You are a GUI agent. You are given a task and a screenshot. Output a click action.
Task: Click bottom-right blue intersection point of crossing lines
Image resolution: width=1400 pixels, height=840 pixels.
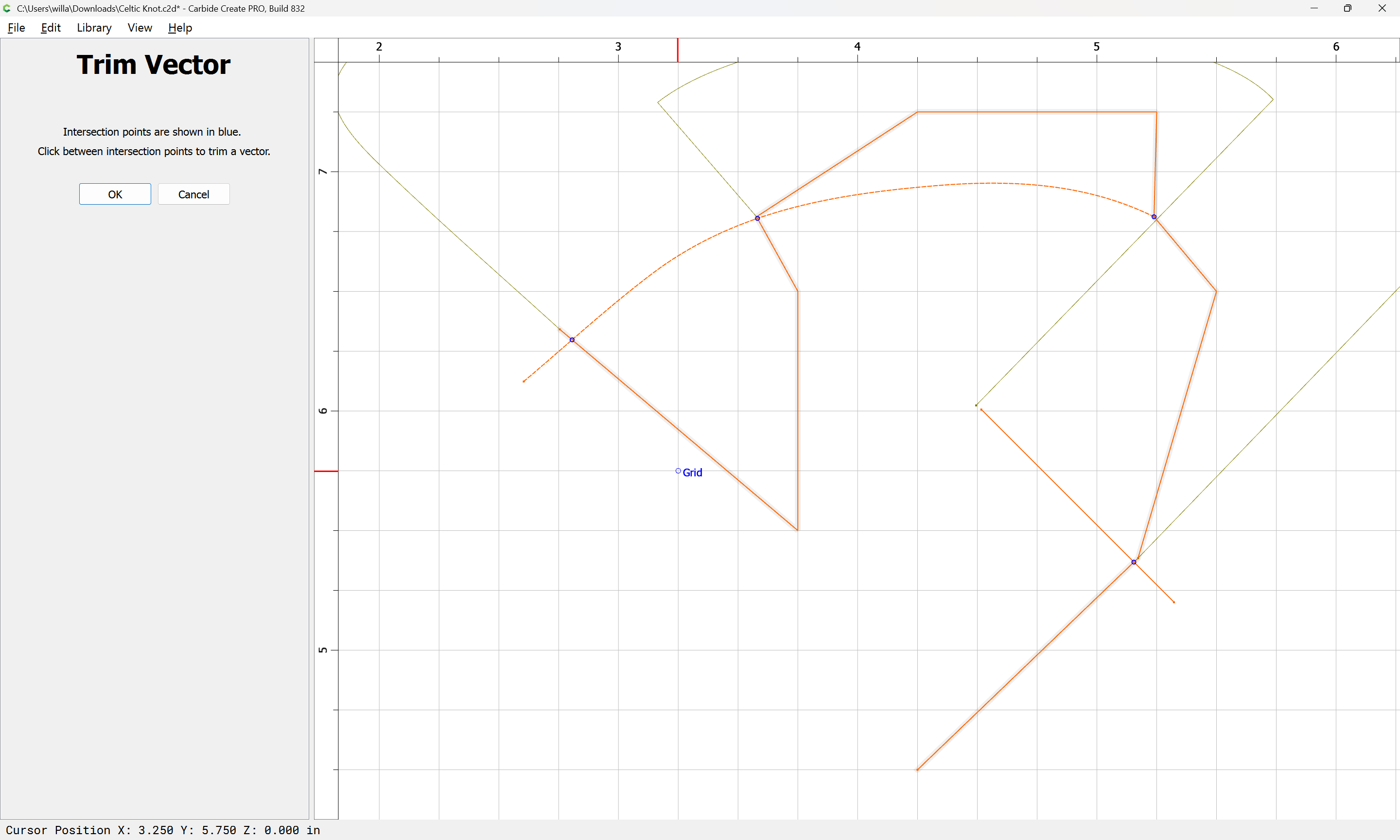[x=1134, y=562]
